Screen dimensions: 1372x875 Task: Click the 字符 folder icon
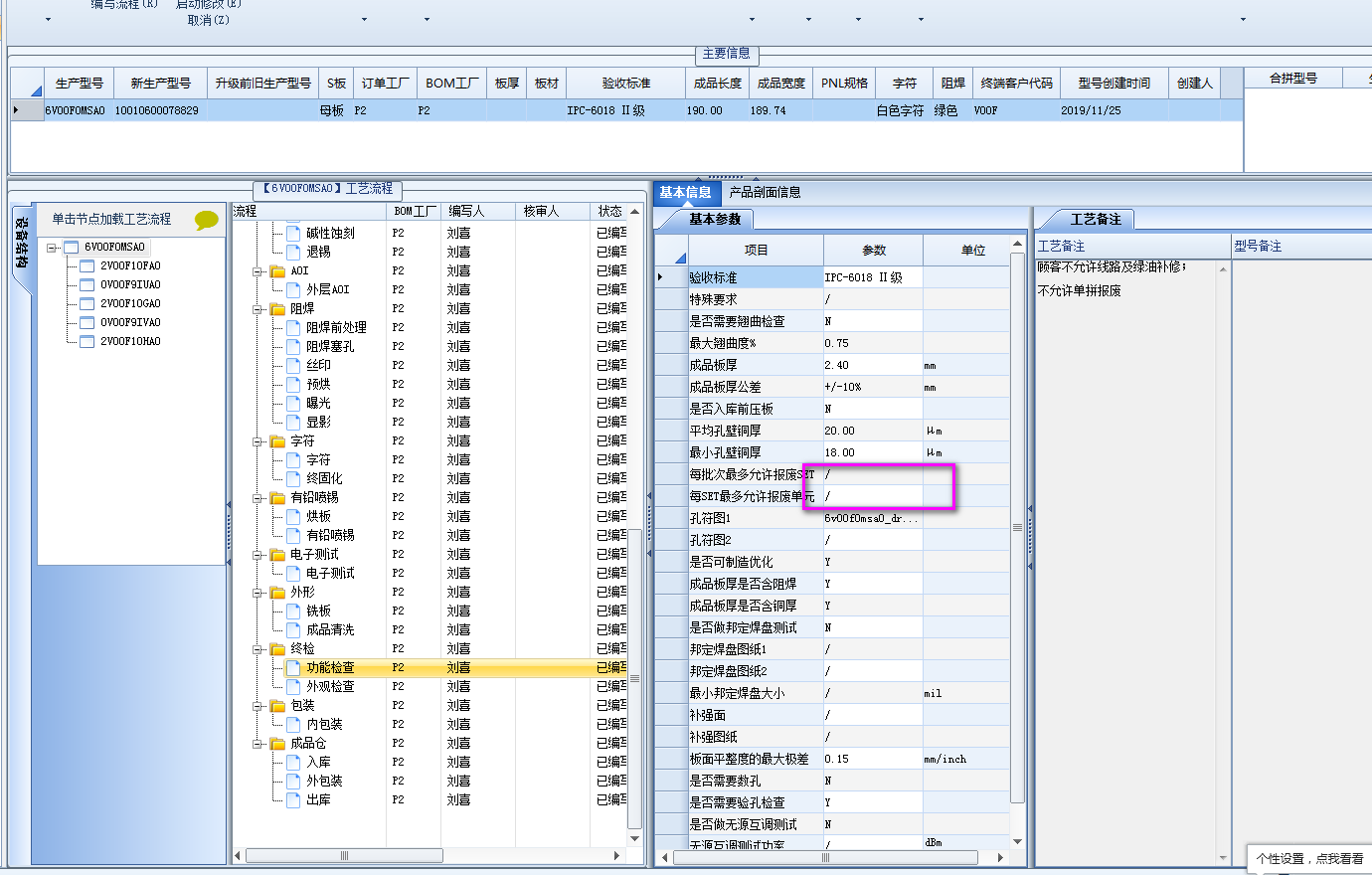click(x=277, y=440)
